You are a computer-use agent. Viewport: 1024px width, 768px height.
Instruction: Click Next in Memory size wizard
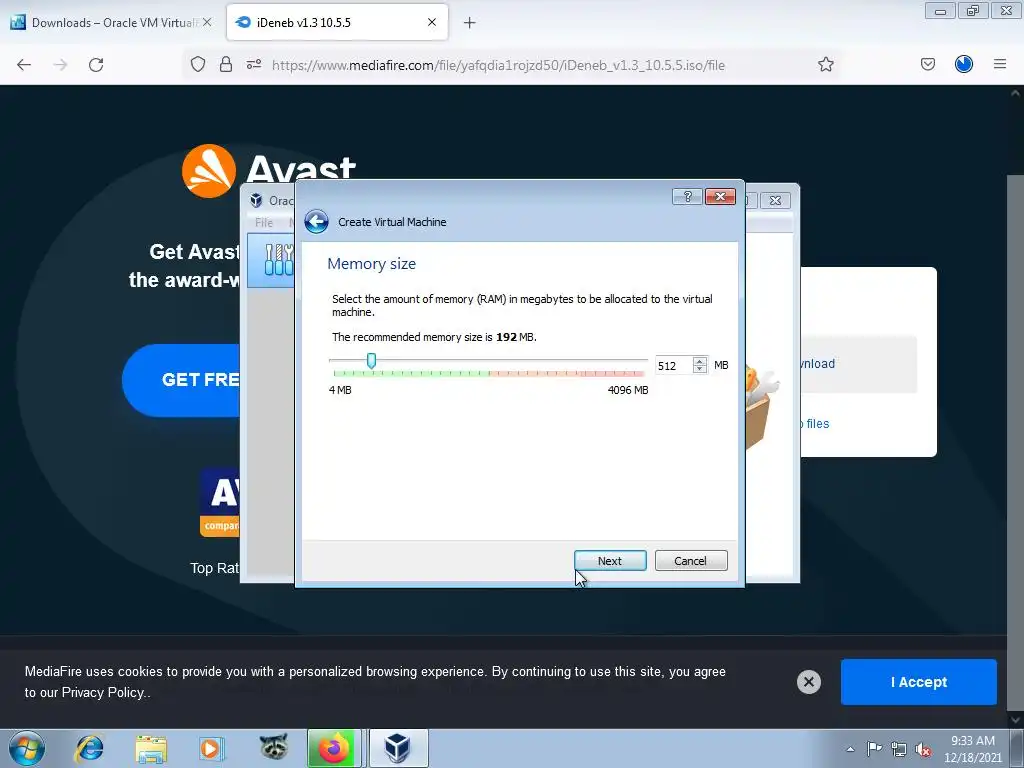click(x=610, y=560)
